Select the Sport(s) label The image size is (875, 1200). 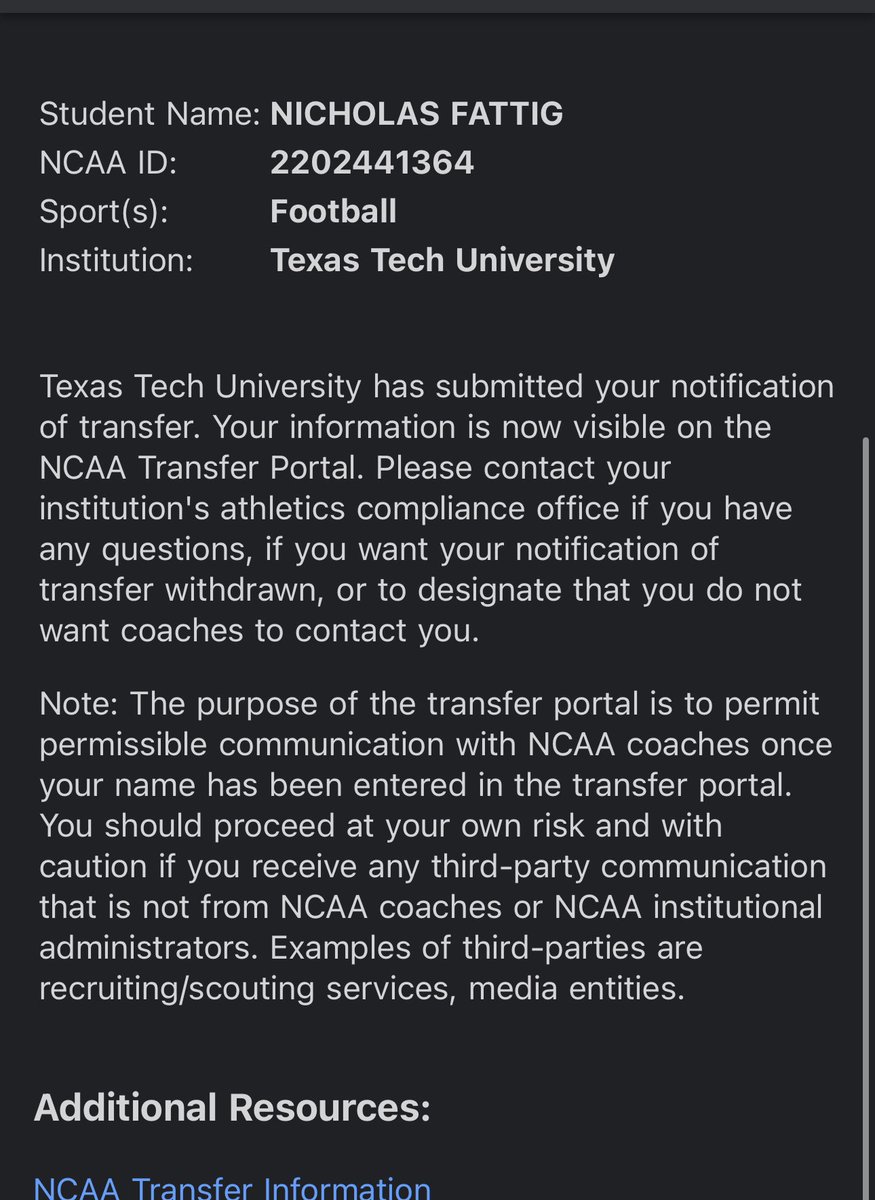pyautogui.click(x=104, y=212)
